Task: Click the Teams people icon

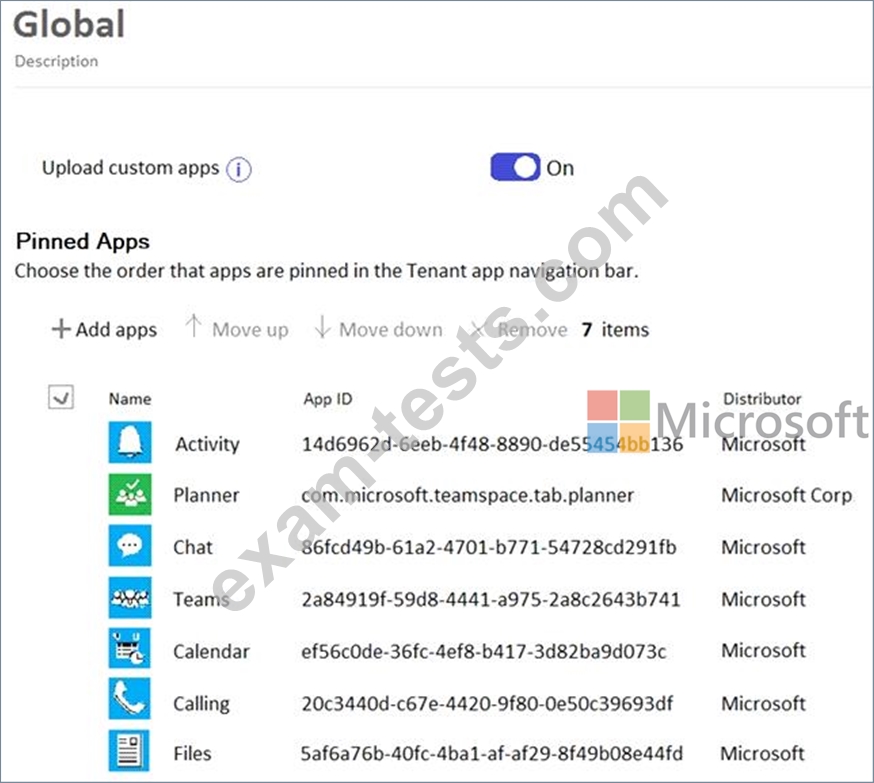Action: tap(130, 599)
